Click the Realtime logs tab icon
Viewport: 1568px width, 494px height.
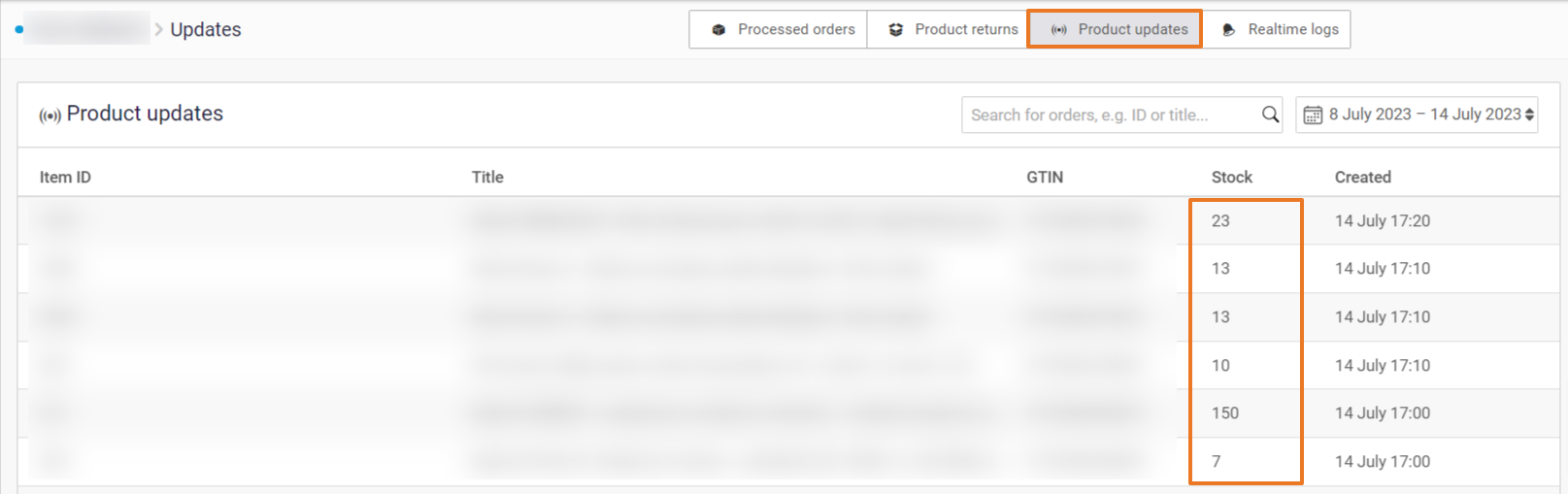(x=1228, y=30)
